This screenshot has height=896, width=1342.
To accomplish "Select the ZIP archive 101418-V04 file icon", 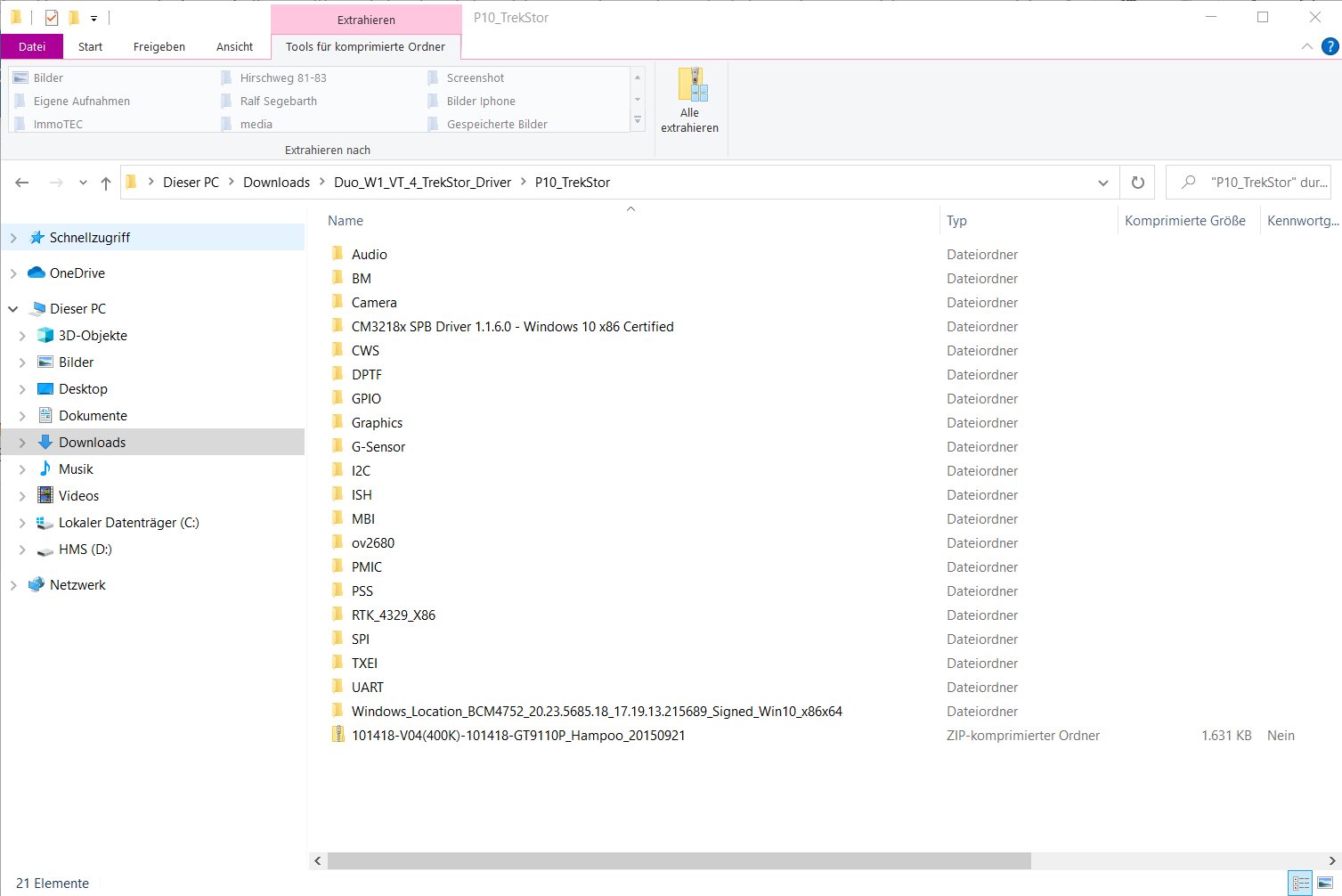I will point(338,735).
